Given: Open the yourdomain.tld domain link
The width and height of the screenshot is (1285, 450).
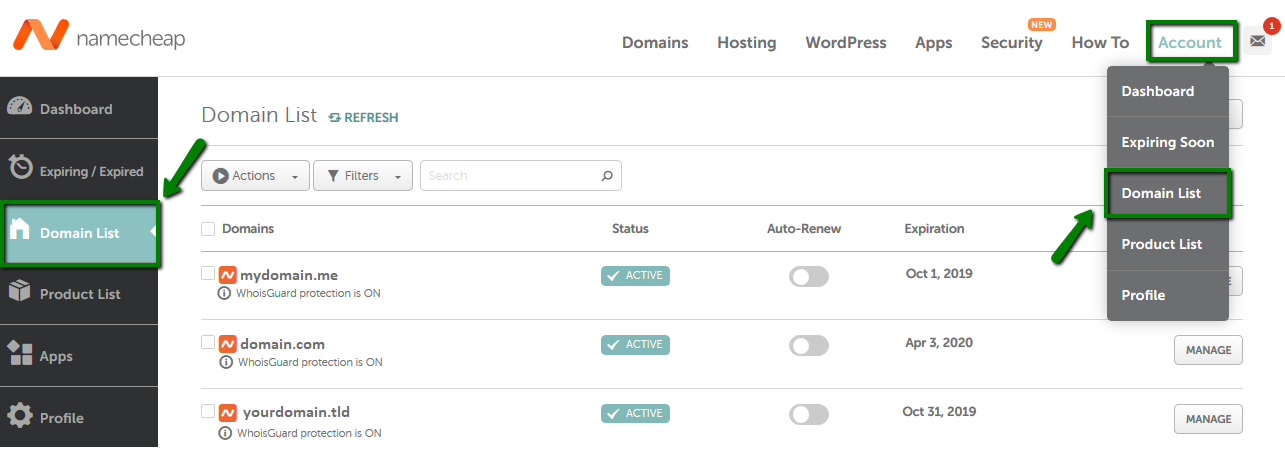Looking at the screenshot, I should (297, 412).
